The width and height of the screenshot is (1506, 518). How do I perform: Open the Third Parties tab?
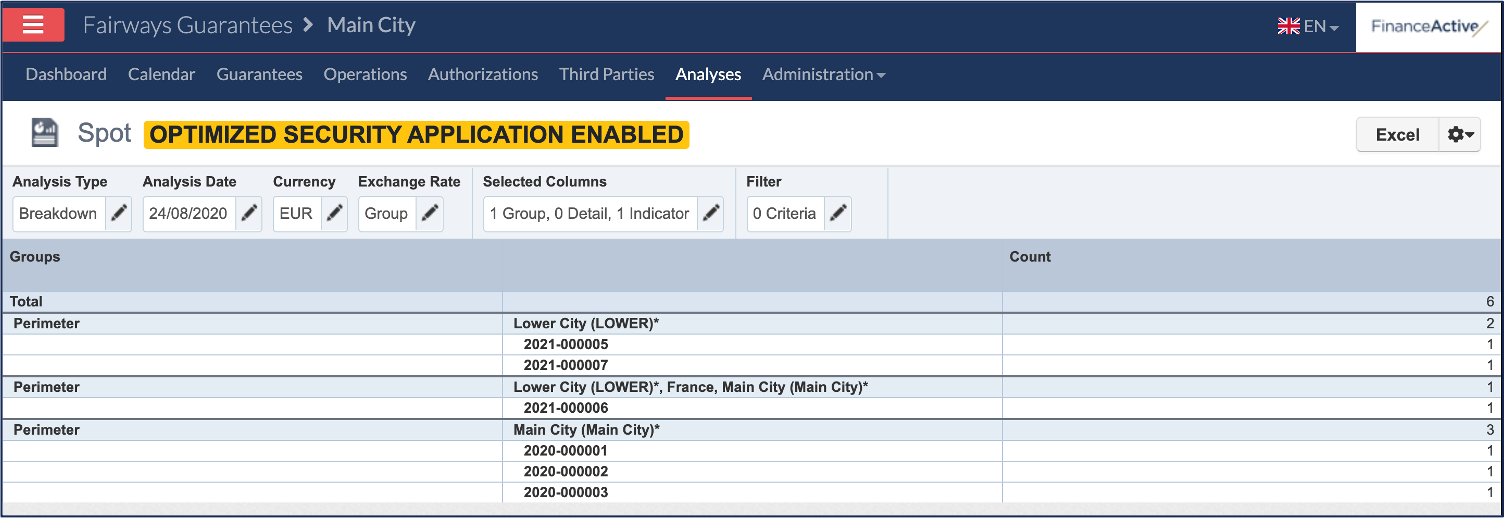pos(606,74)
